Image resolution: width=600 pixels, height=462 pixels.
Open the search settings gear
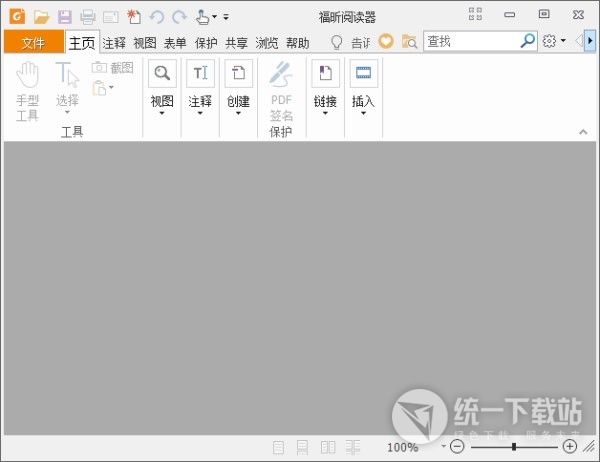click(549, 41)
